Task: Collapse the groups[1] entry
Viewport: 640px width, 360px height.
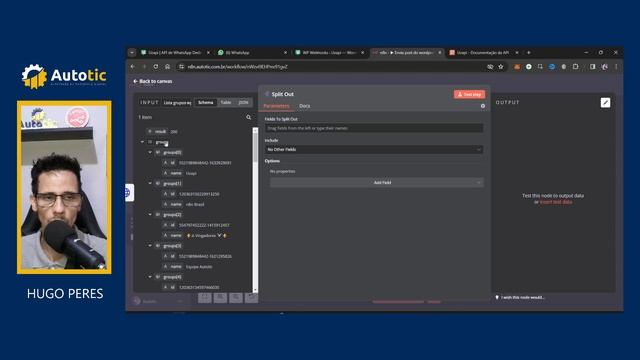Action: (x=150, y=183)
